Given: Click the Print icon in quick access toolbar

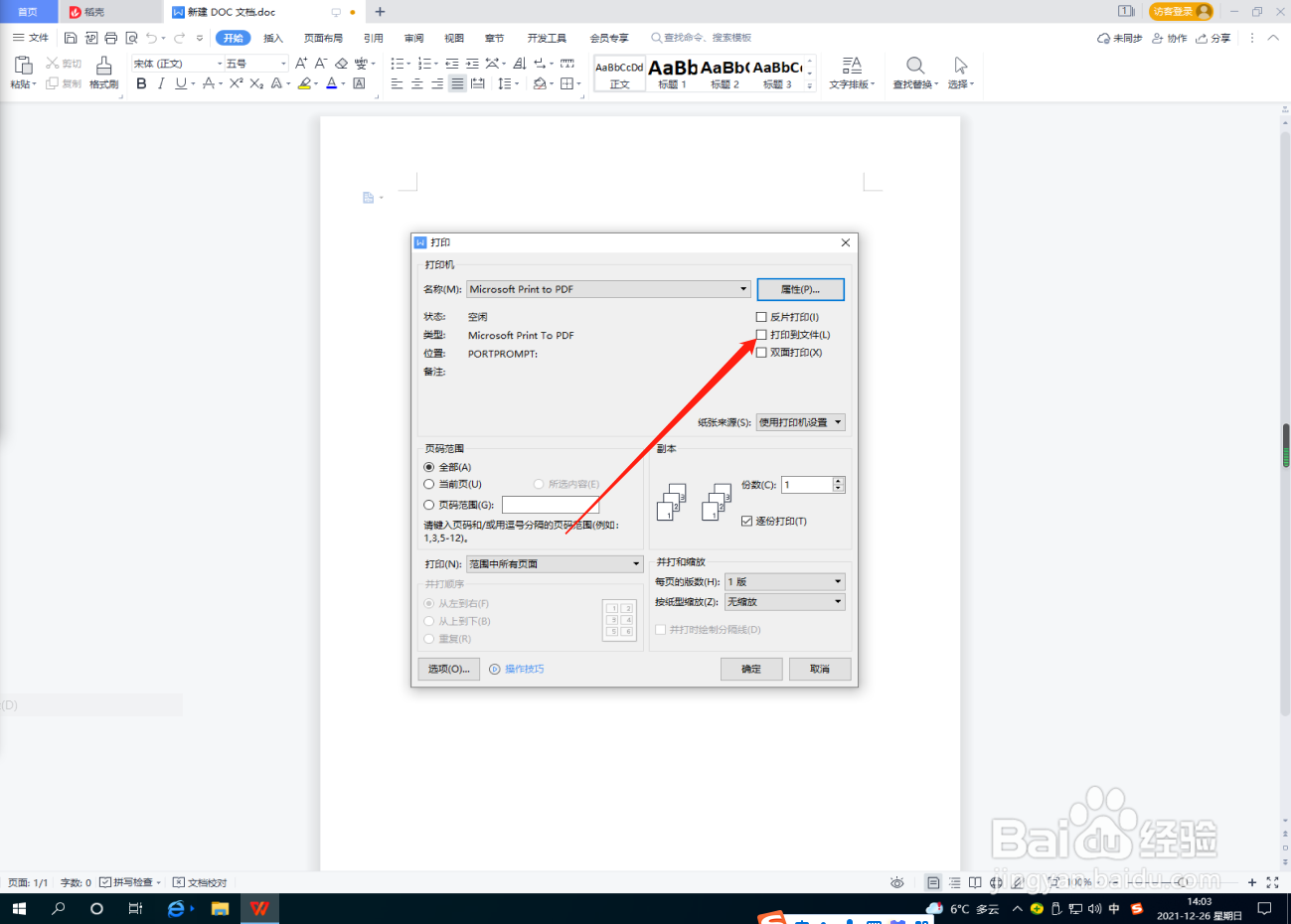Looking at the screenshot, I should click(x=110, y=38).
